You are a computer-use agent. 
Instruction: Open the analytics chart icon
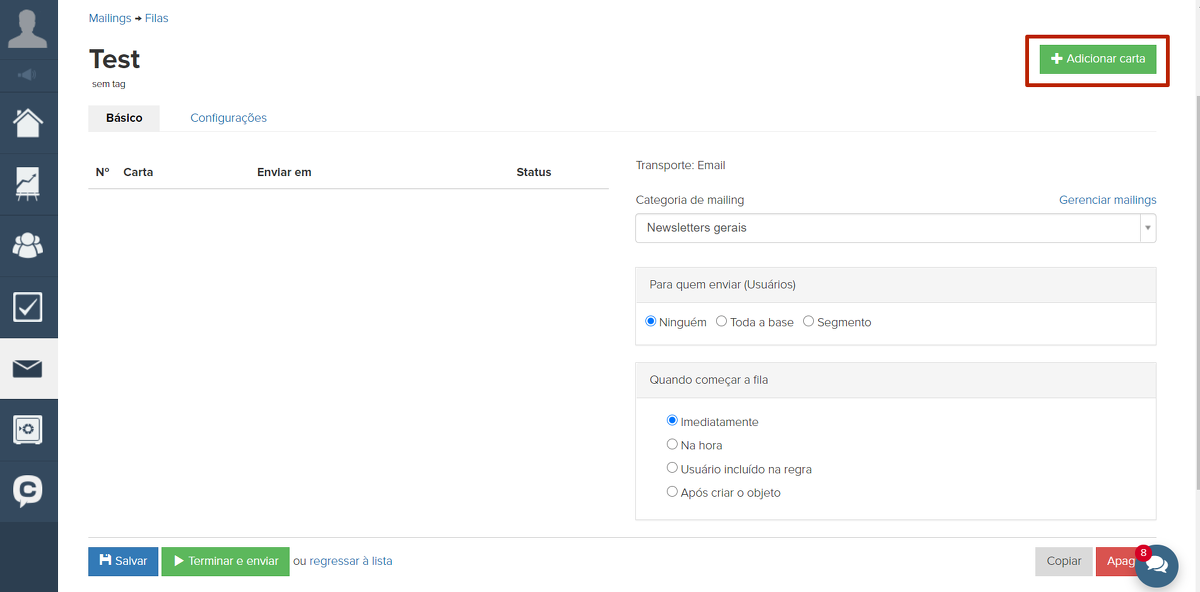28,184
